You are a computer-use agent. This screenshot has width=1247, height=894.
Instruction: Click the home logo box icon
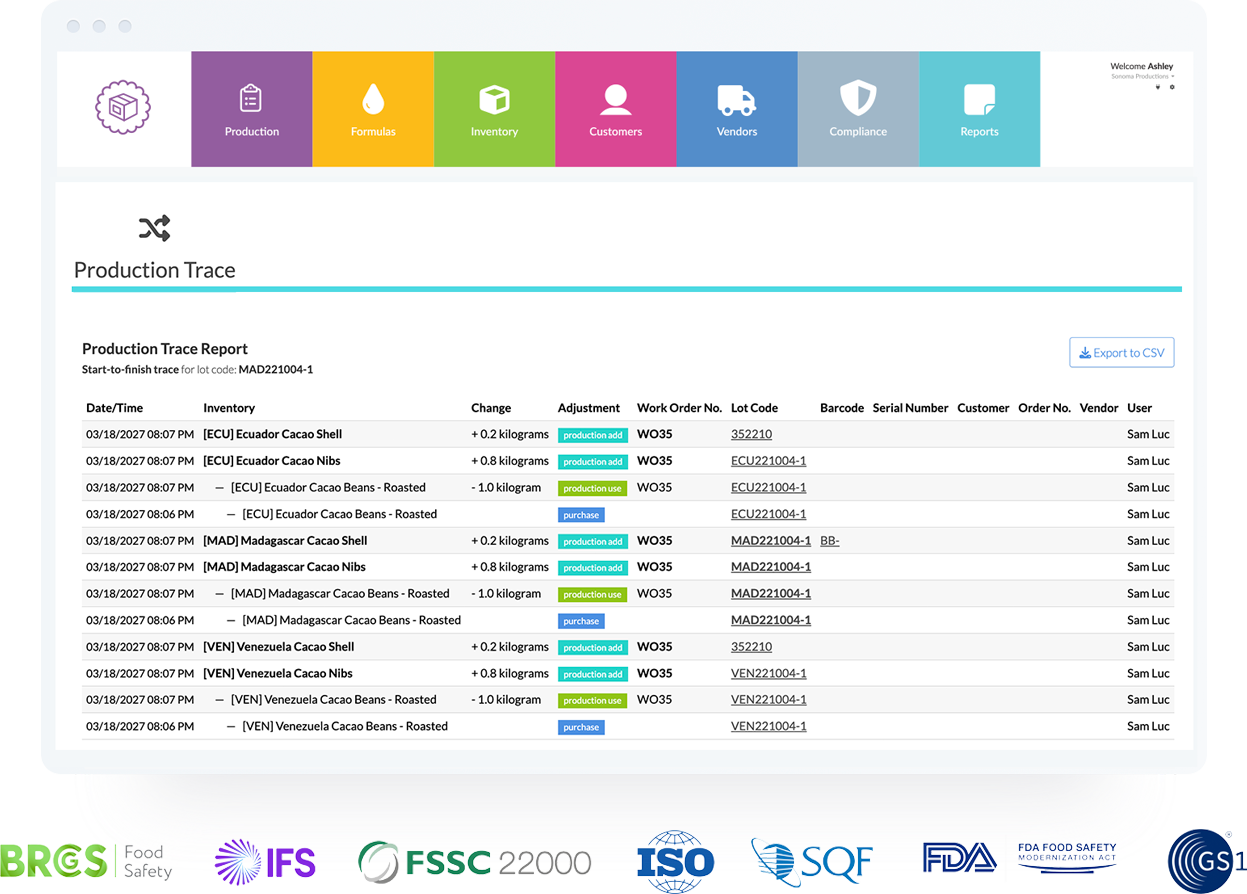[122, 108]
